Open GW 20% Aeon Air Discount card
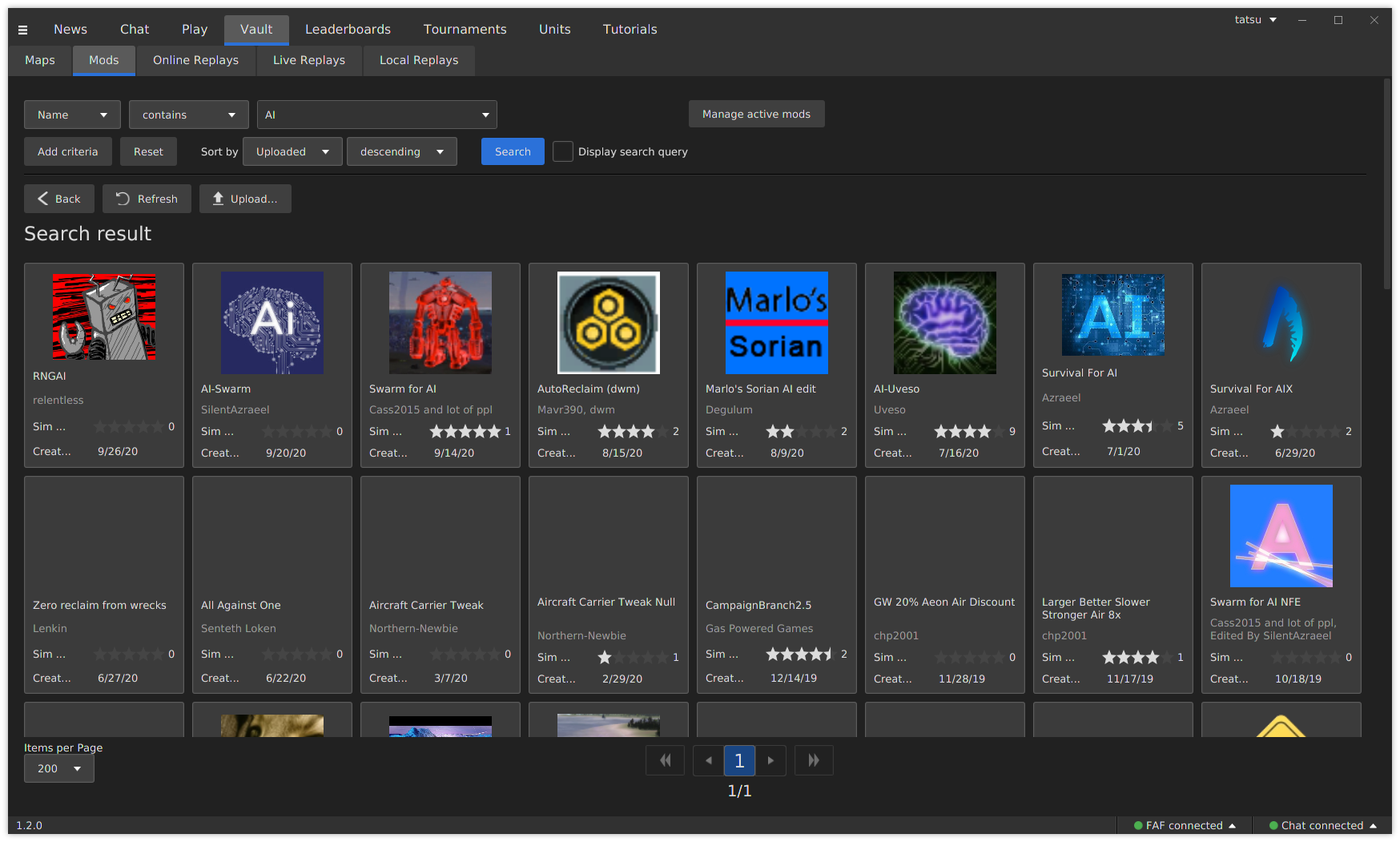The height and width of the screenshot is (842, 1400). point(945,585)
